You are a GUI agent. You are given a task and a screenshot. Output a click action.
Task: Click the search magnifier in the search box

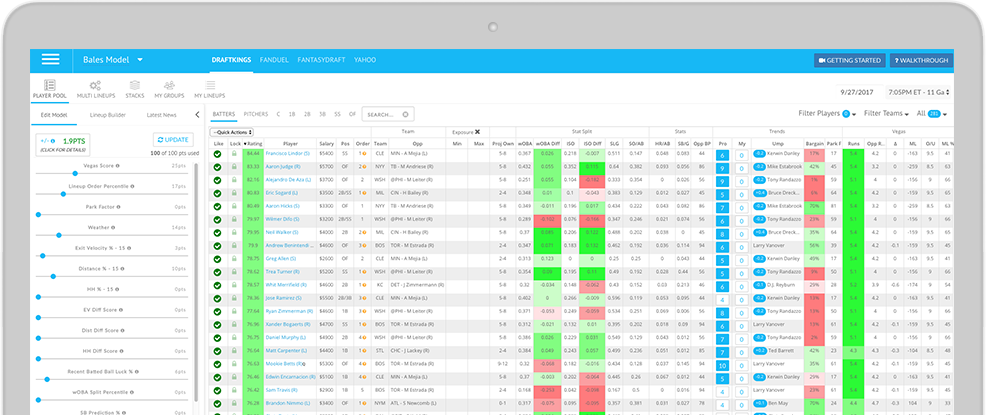405,114
